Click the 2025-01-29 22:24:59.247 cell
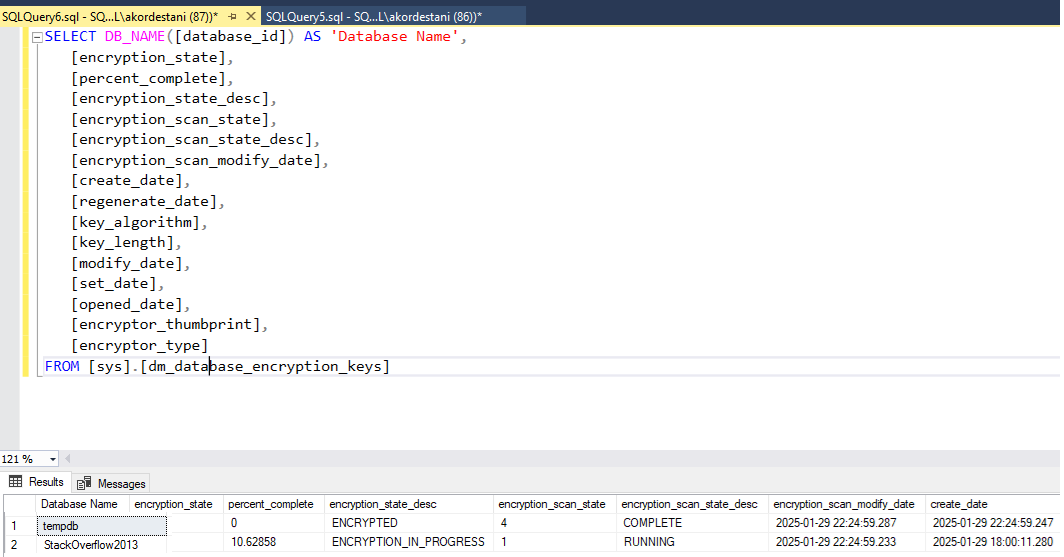Image resolution: width=1064 pixels, height=557 pixels. tap(993, 523)
